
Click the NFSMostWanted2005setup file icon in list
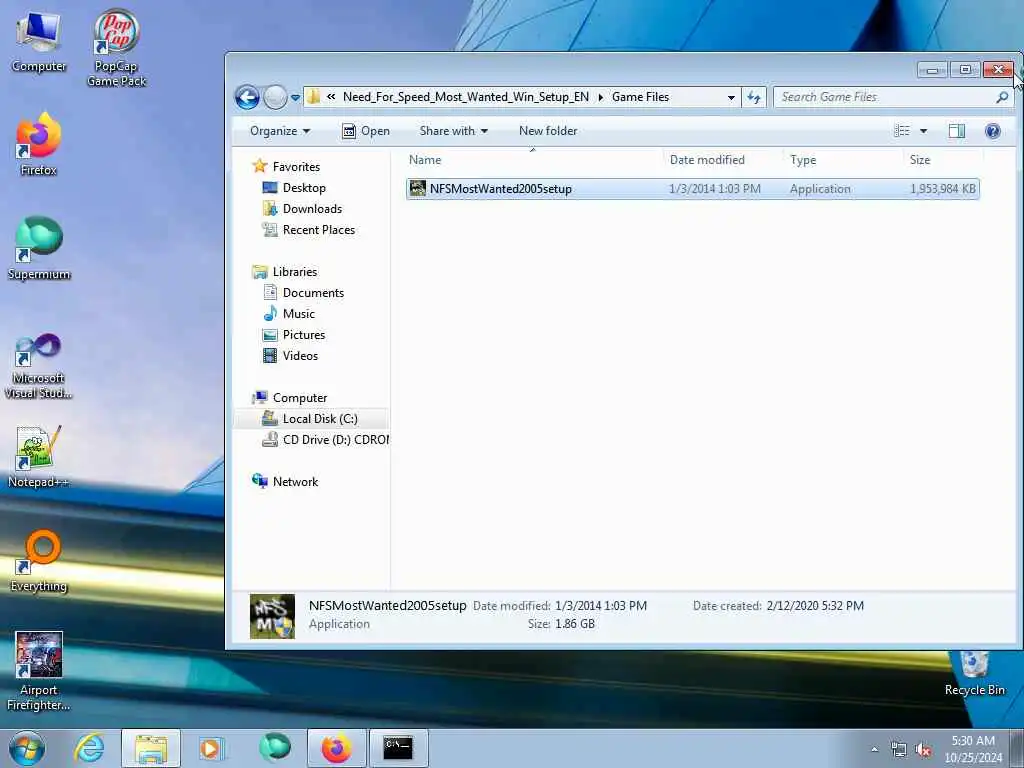pos(417,189)
